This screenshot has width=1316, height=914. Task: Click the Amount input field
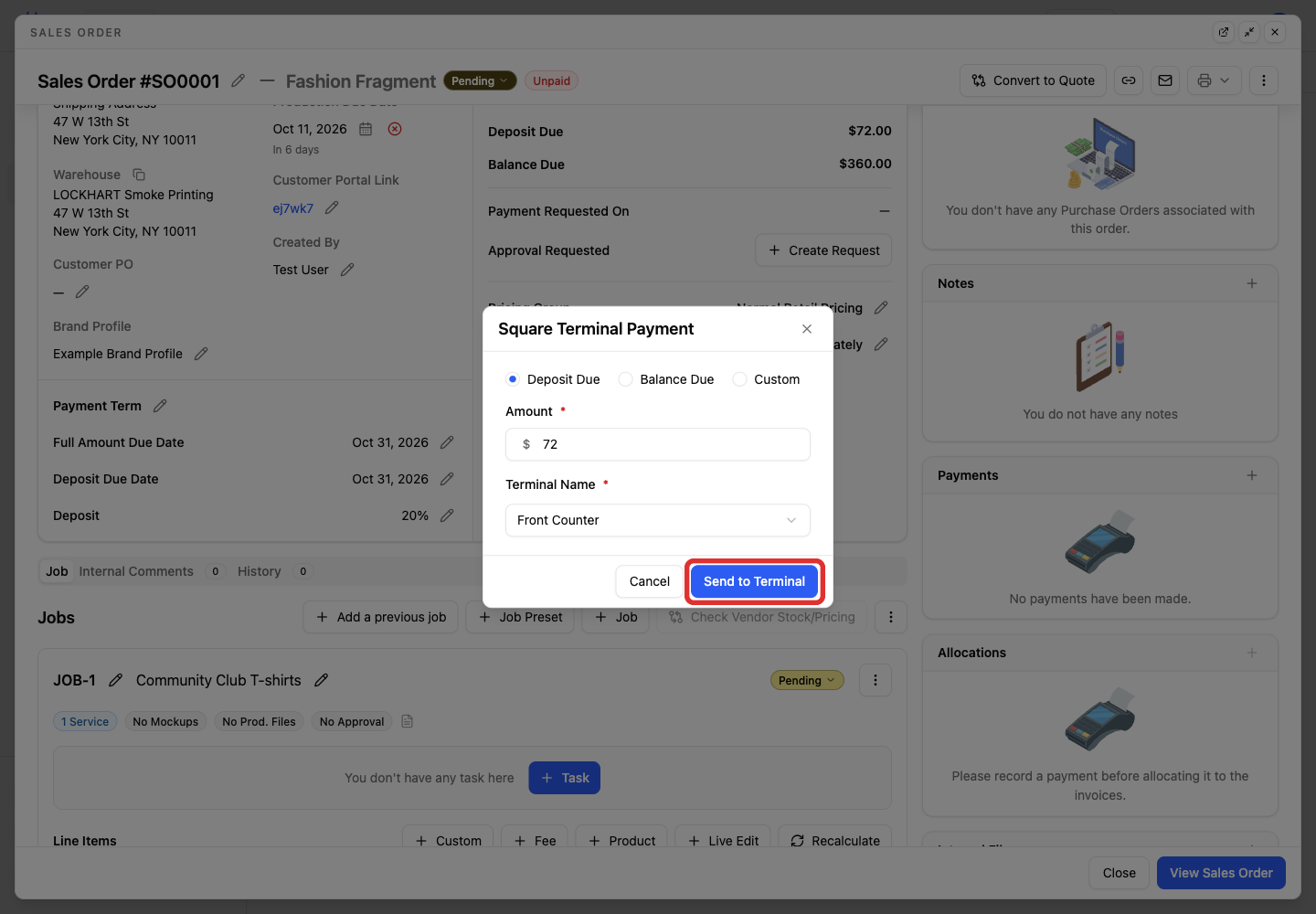pos(658,444)
